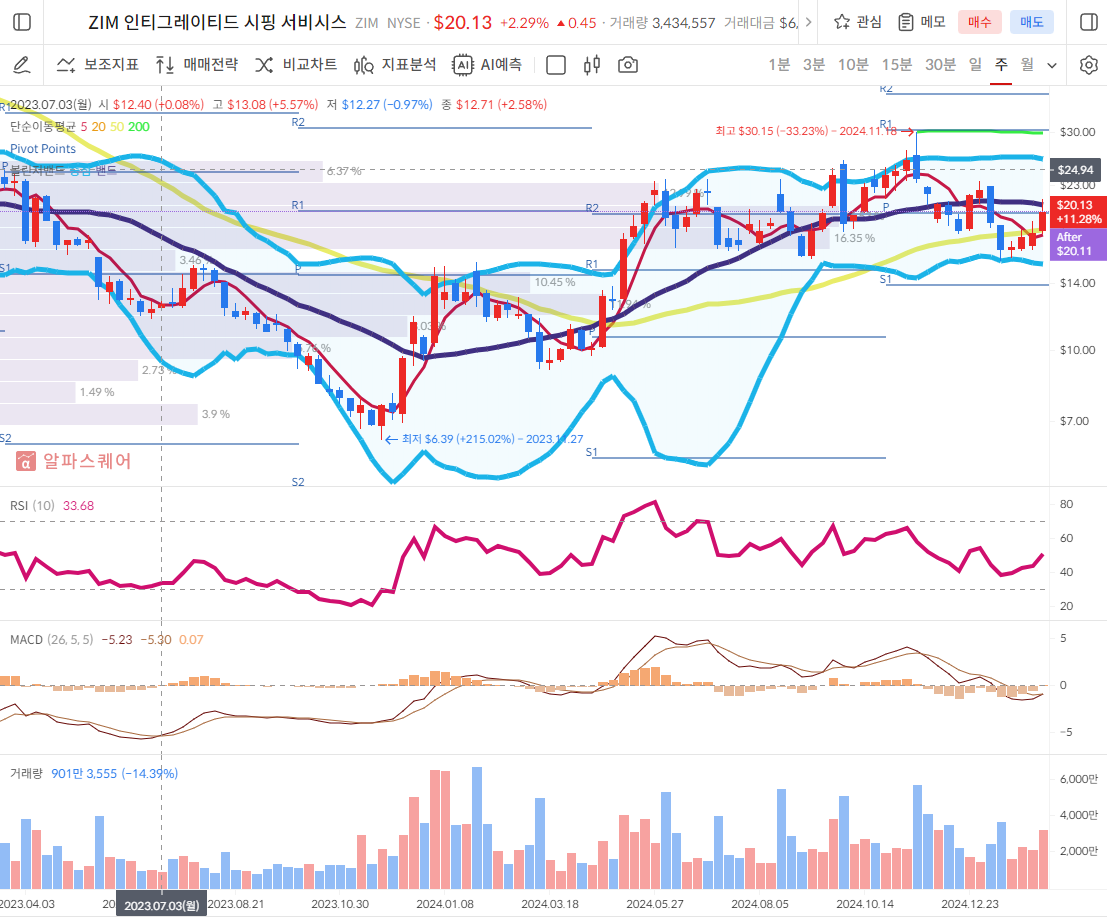The image size is (1107, 917).
Task: Switch to 3분 timeframe
Action: point(813,65)
